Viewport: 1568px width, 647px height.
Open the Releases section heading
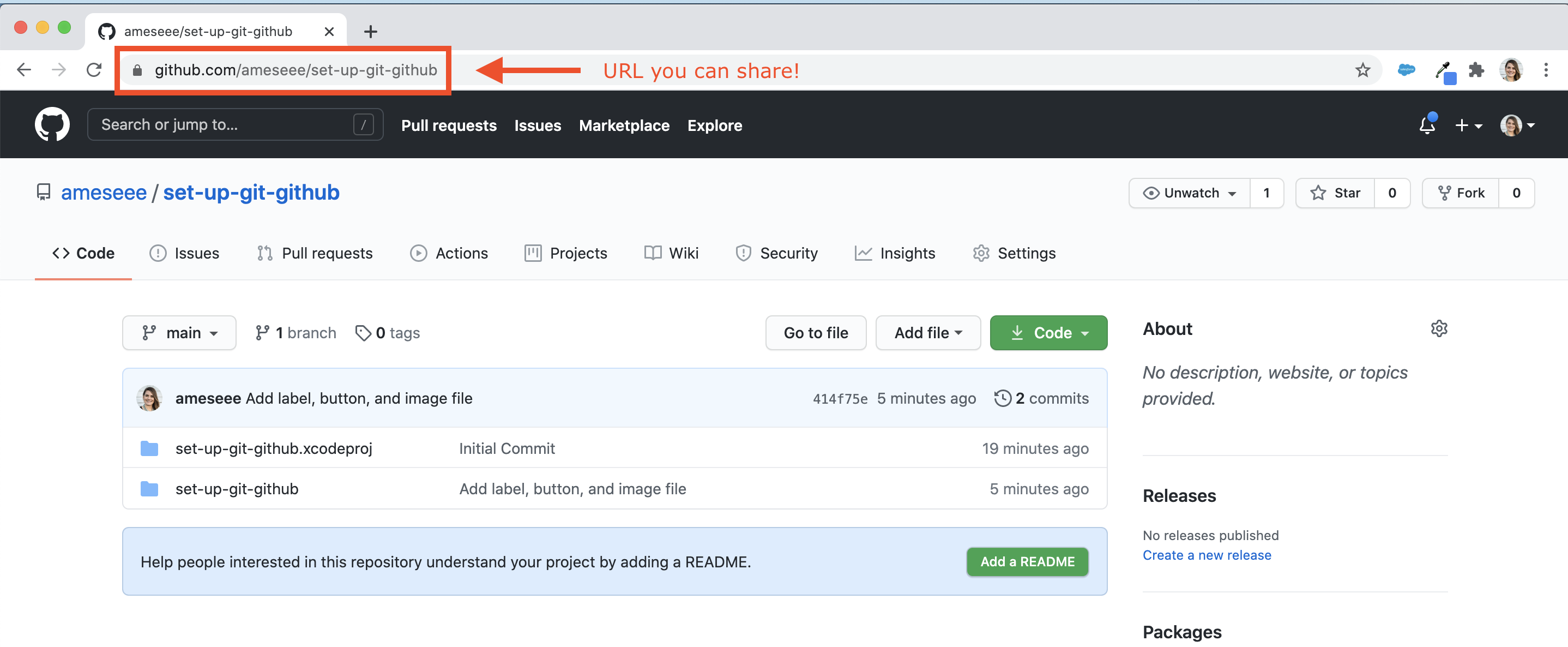[1179, 496]
